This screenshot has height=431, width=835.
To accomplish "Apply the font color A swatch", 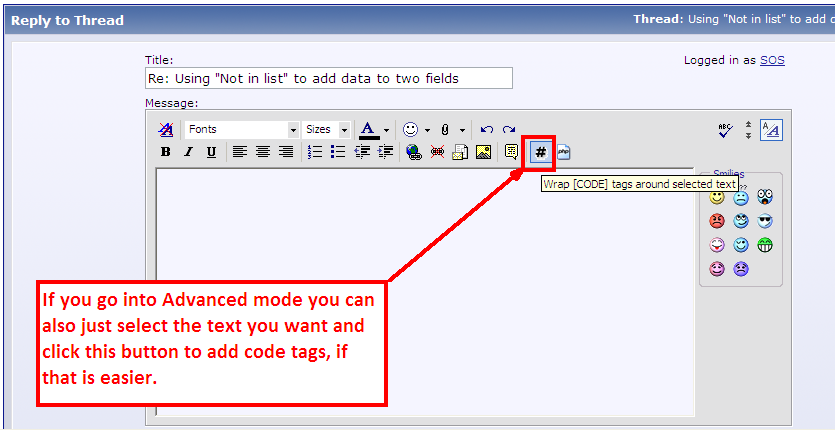I will (x=369, y=130).
